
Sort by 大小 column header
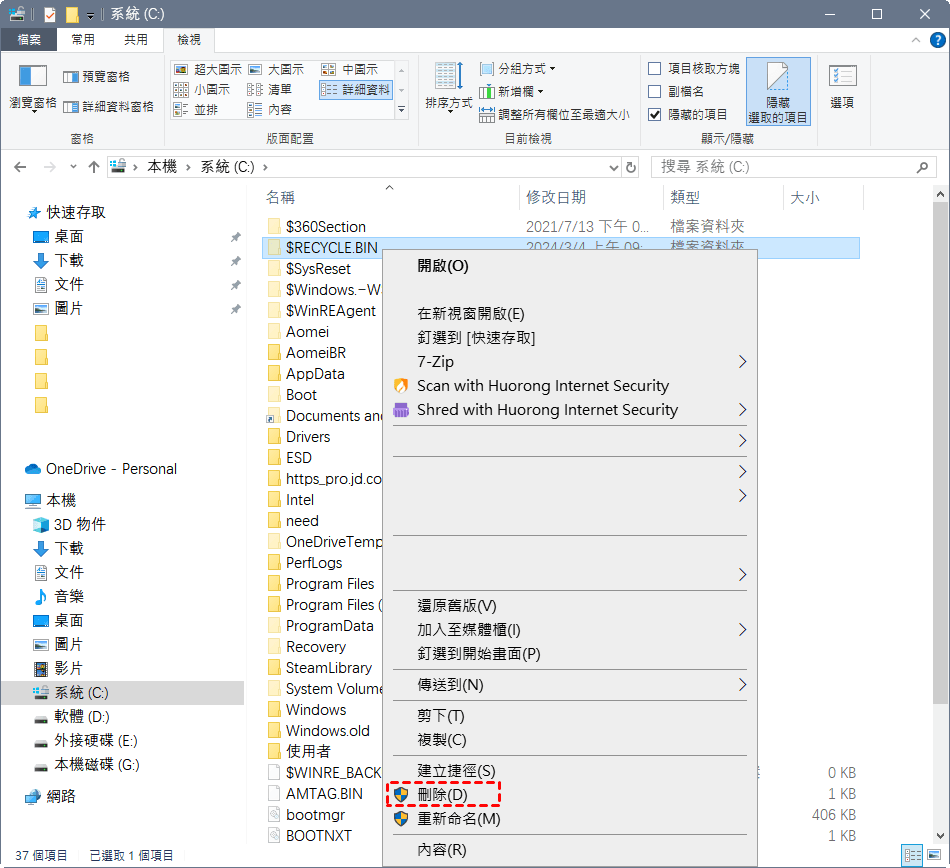click(823, 197)
